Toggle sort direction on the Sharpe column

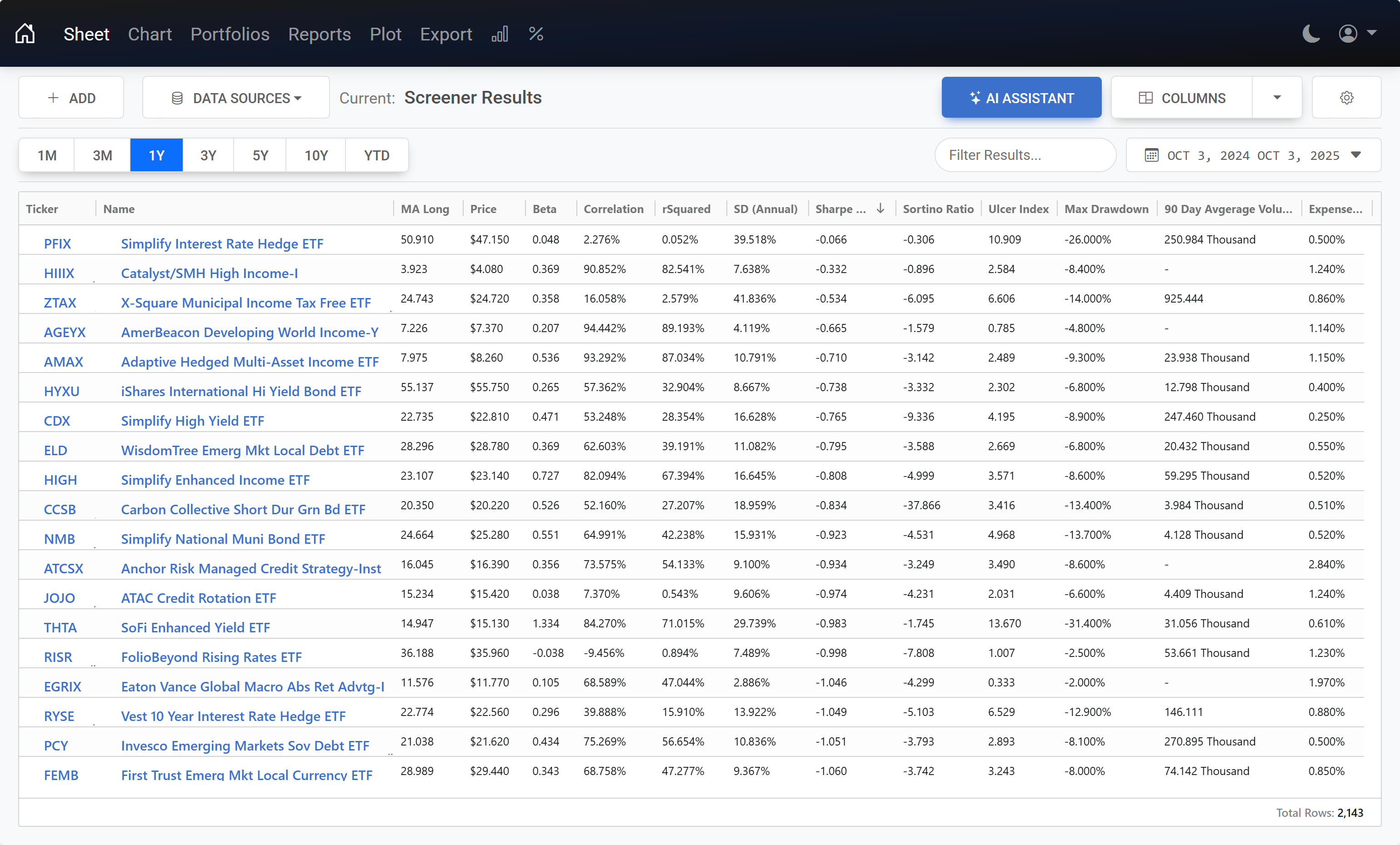point(880,209)
